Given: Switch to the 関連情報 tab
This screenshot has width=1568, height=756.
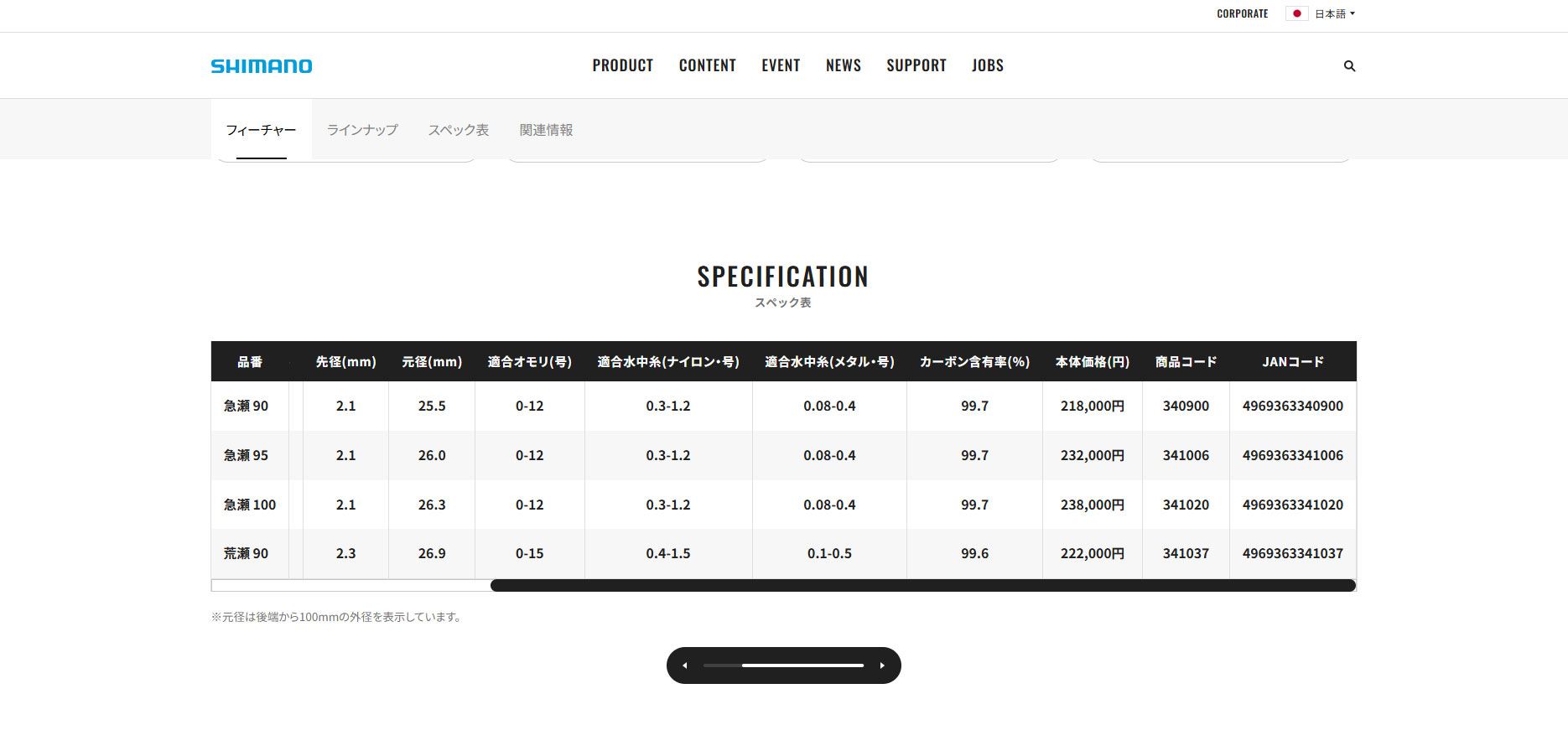Looking at the screenshot, I should pos(547,130).
